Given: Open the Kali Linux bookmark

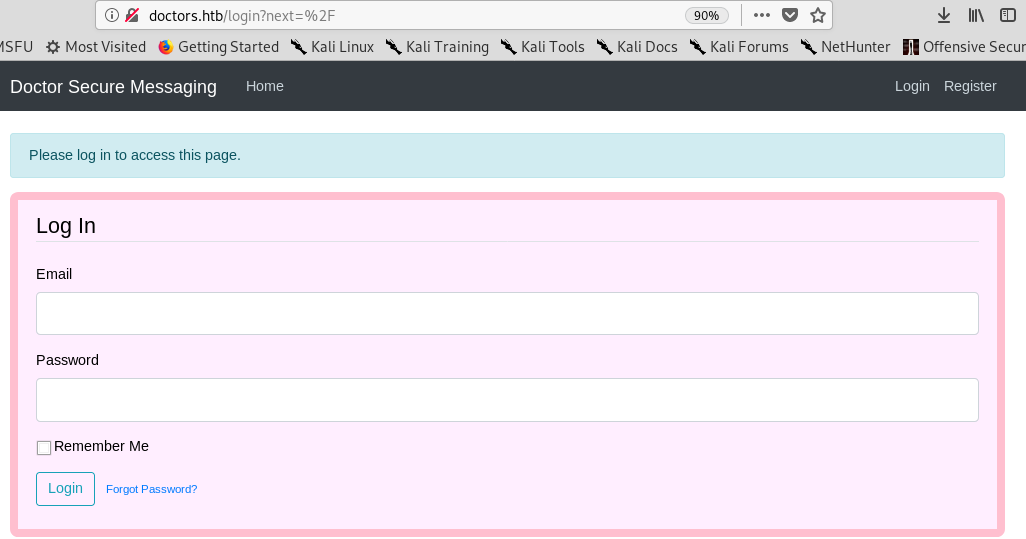Looking at the screenshot, I should point(332,46).
